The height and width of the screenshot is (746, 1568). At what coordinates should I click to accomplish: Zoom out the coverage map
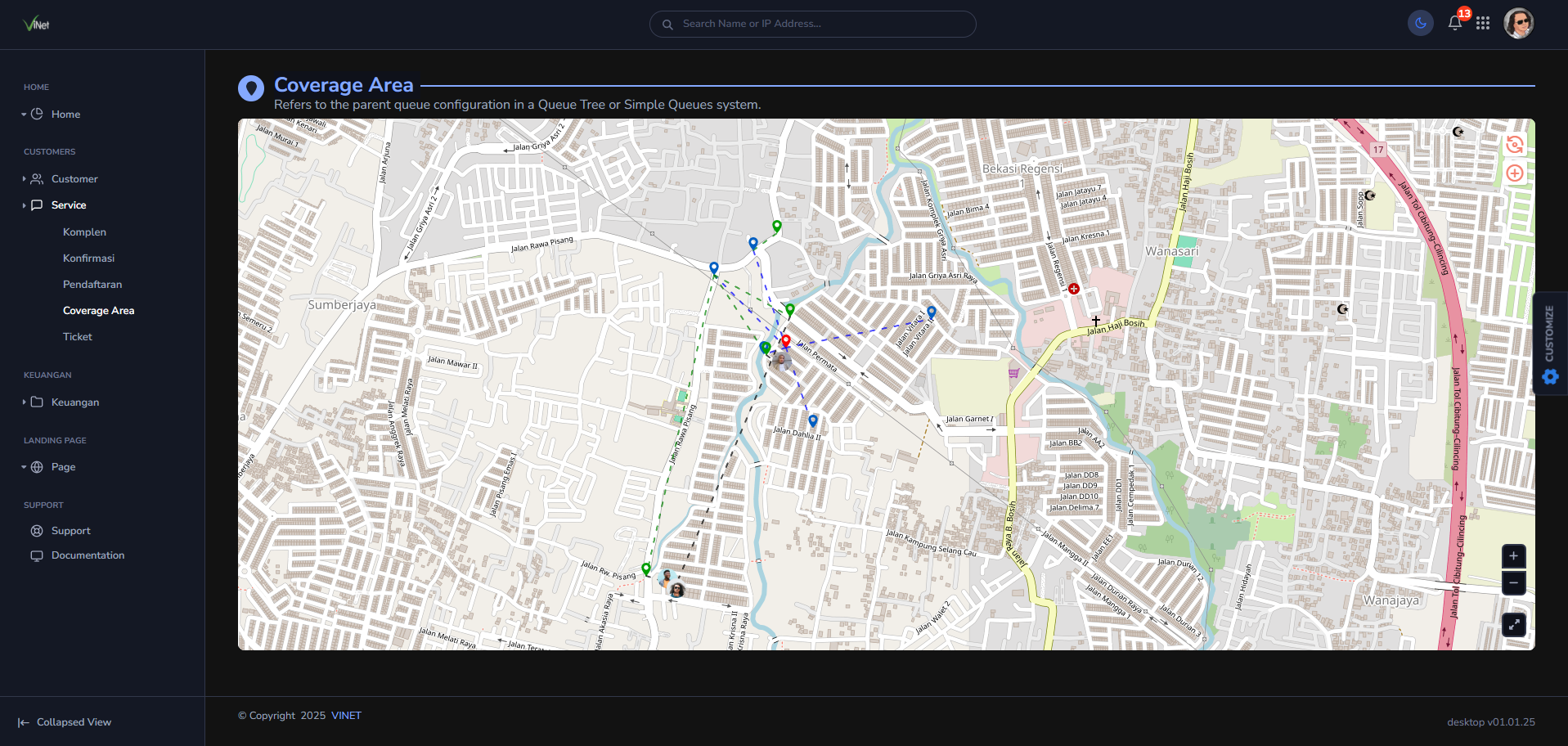click(x=1513, y=583)
